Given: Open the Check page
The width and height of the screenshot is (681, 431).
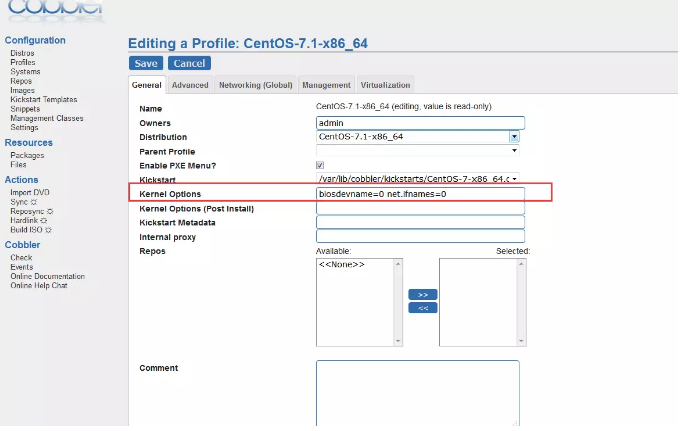Looking at the screenshot, I should 21,258.
